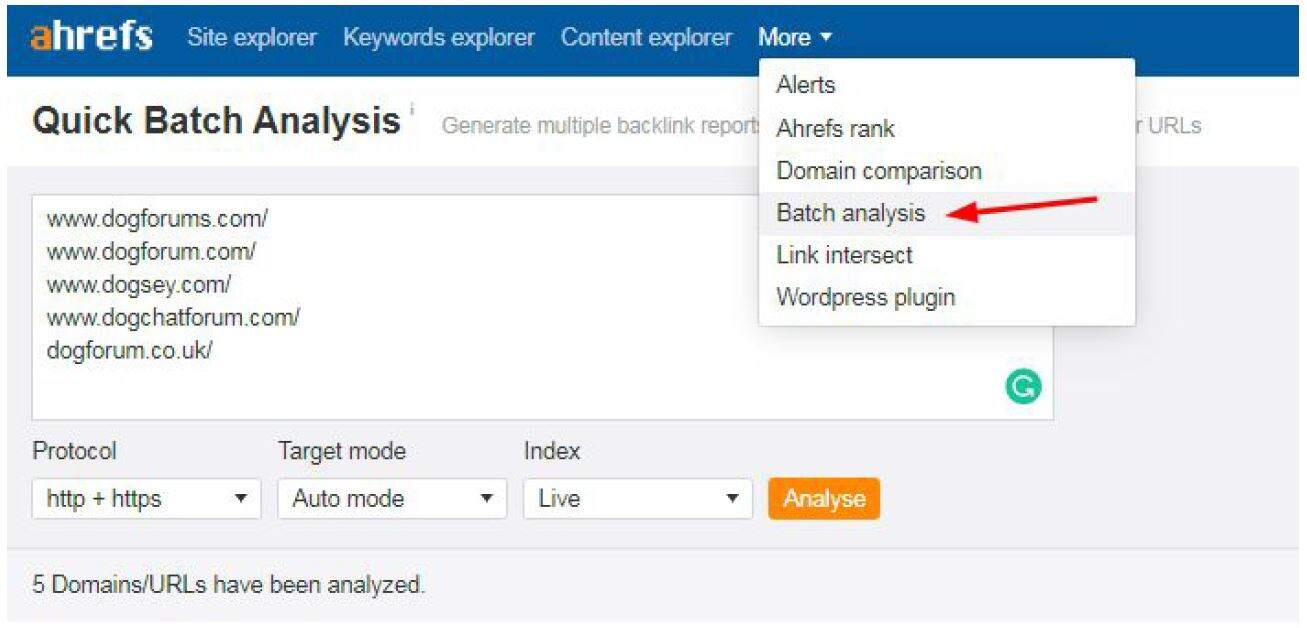Collapse the More dropdown menu
Viewport: 1307px width, 628px height.
click(x=795, y=38)
